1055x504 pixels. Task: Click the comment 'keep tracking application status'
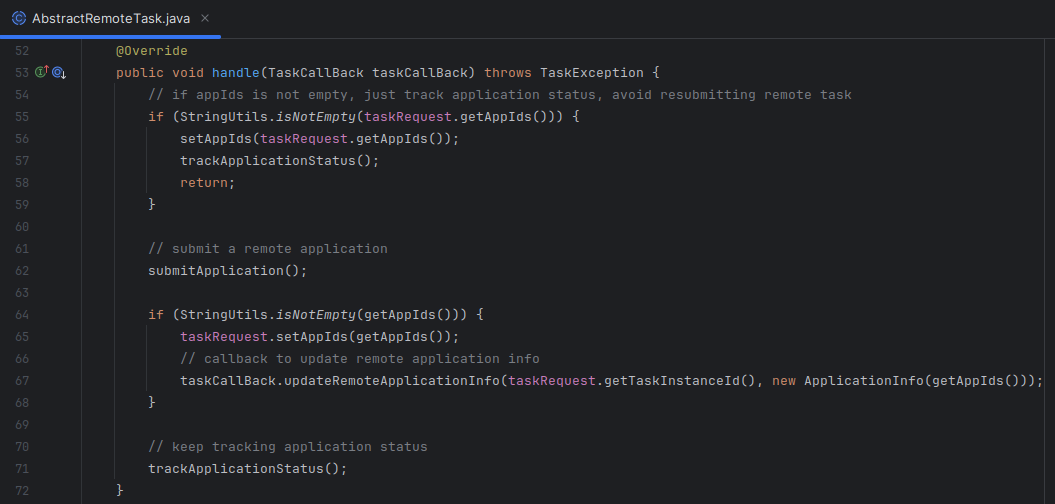tap(288, 447)
